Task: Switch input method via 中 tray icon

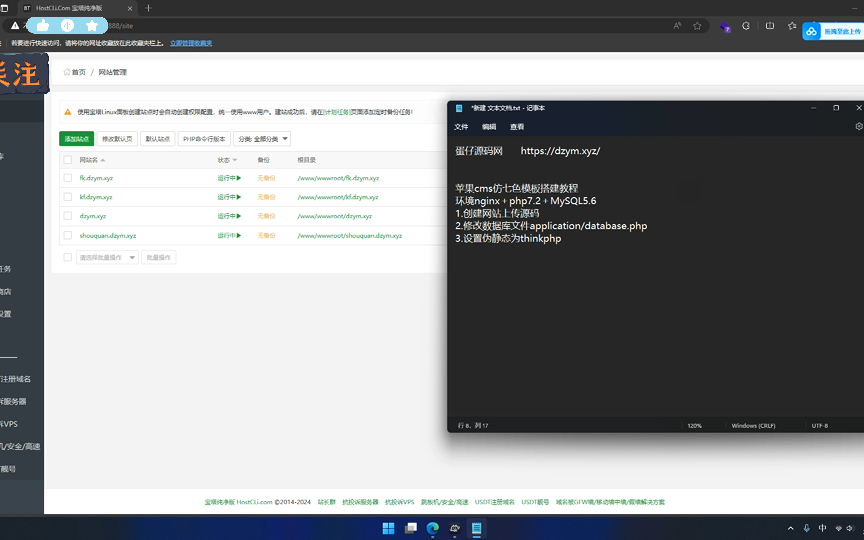Action: point(822,528)
